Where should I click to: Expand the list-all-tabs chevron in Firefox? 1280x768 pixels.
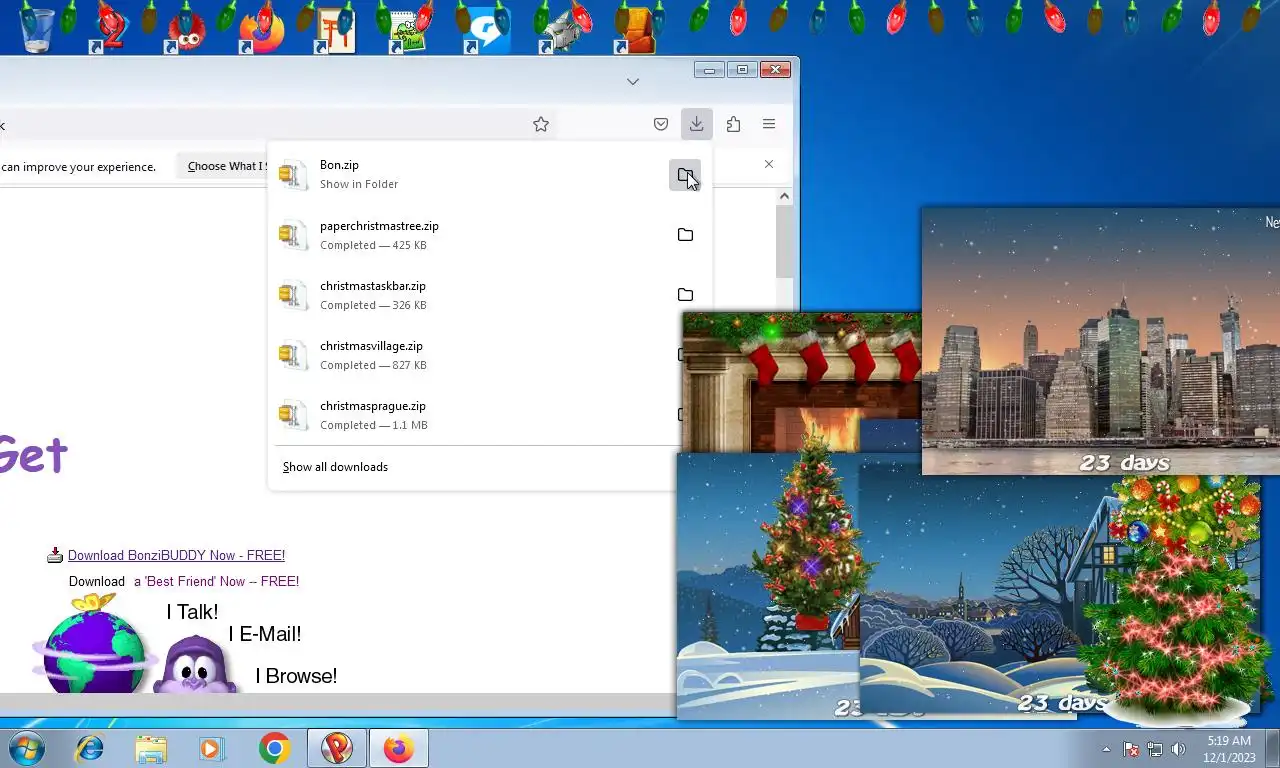click(x=633, y=81)
